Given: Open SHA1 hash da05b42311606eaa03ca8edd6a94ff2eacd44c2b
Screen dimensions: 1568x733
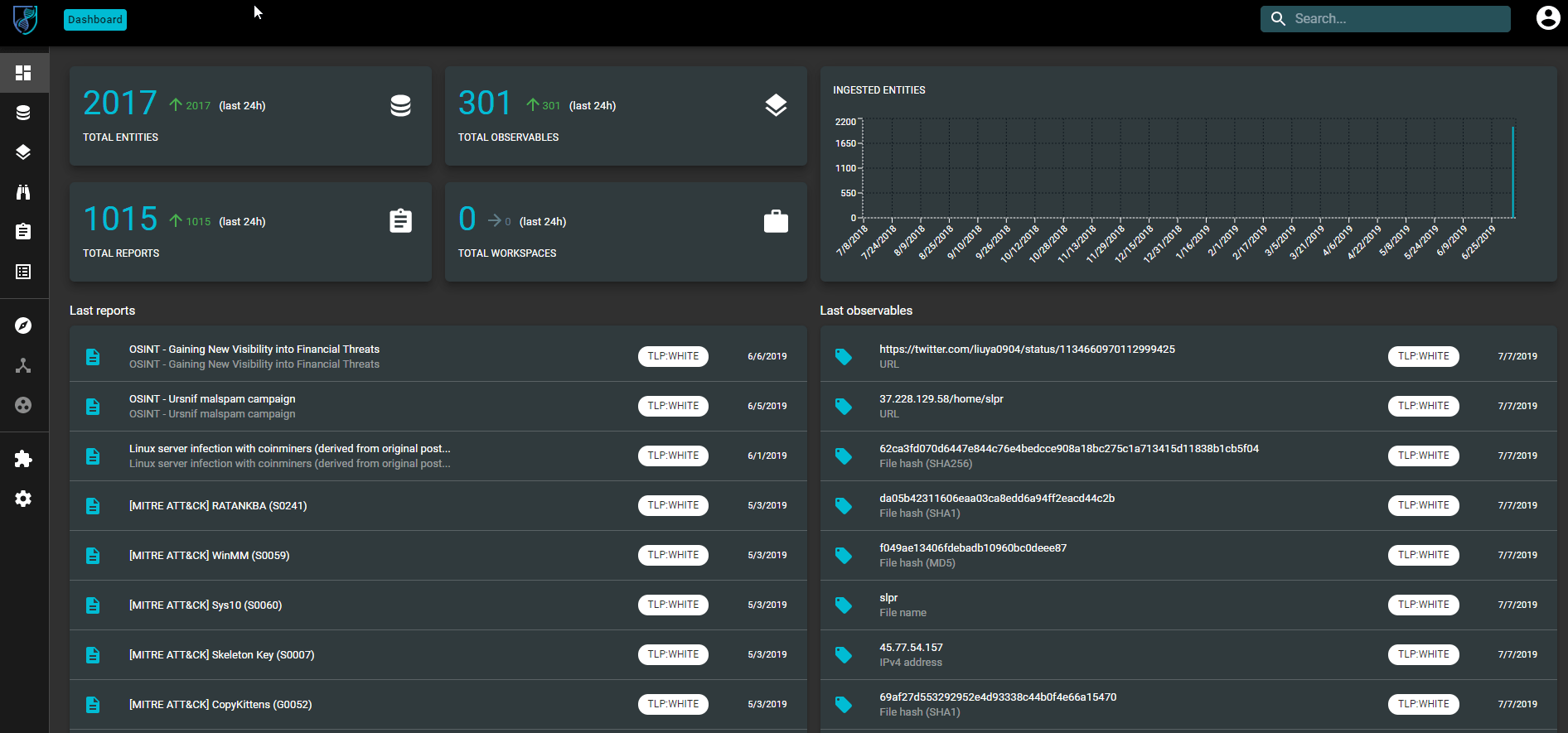Looking at the screenshot, I should pos(1188,505).
